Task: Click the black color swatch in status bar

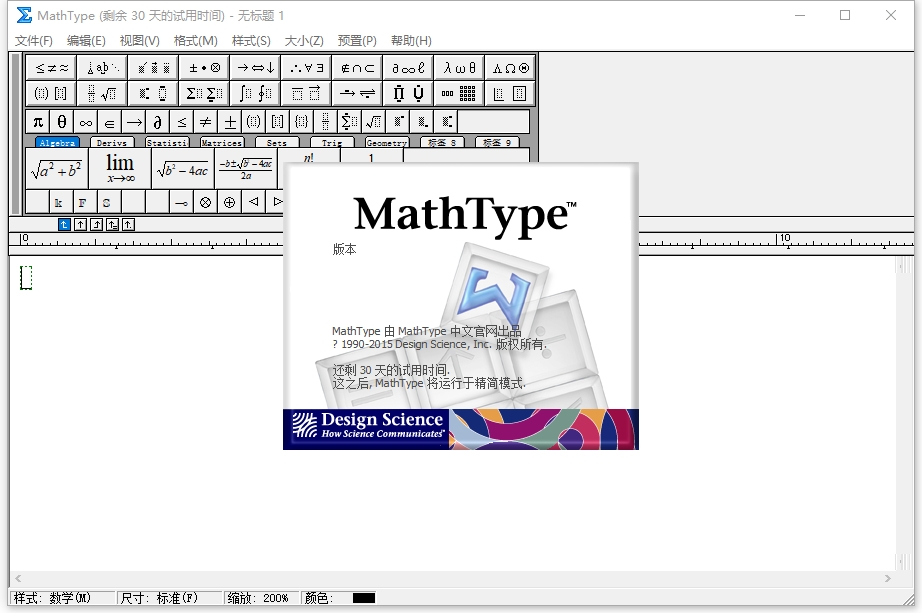Action: tap(363, 598)
